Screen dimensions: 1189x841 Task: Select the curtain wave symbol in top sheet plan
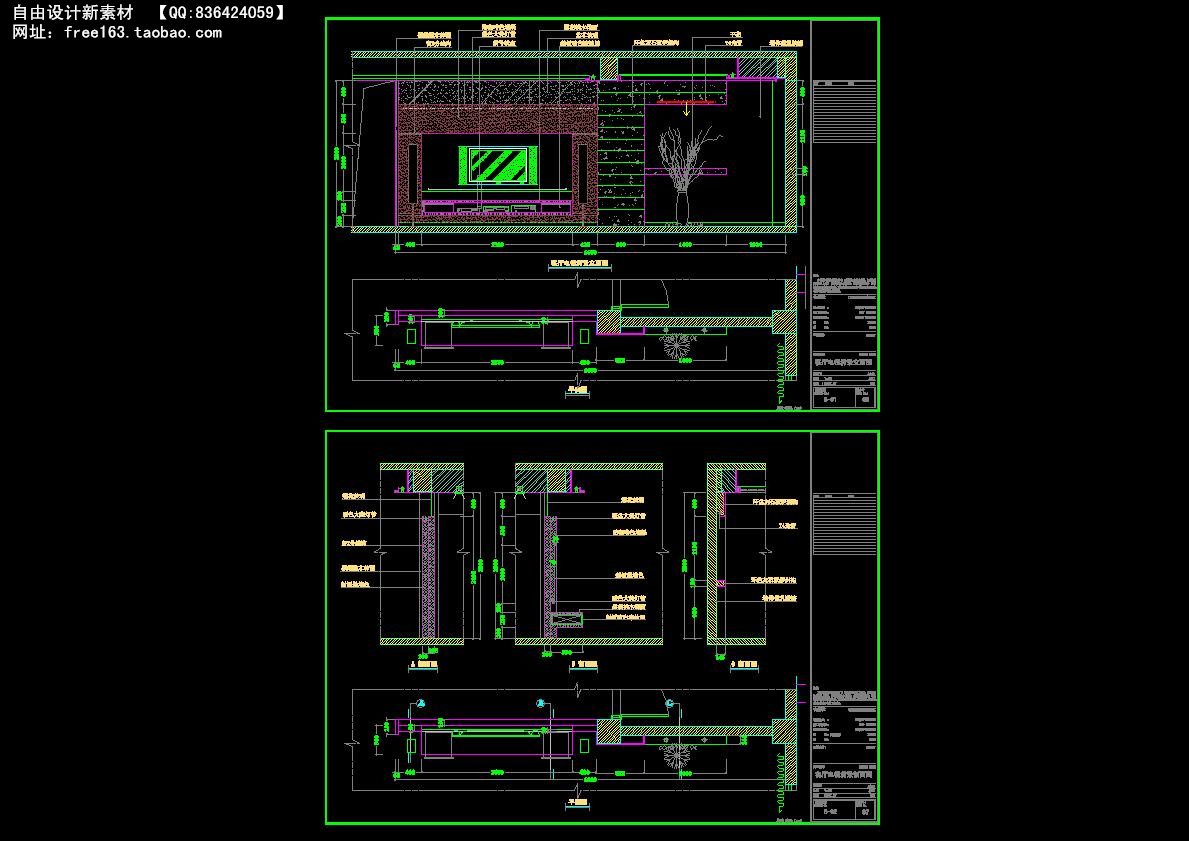tap(778, 374)
